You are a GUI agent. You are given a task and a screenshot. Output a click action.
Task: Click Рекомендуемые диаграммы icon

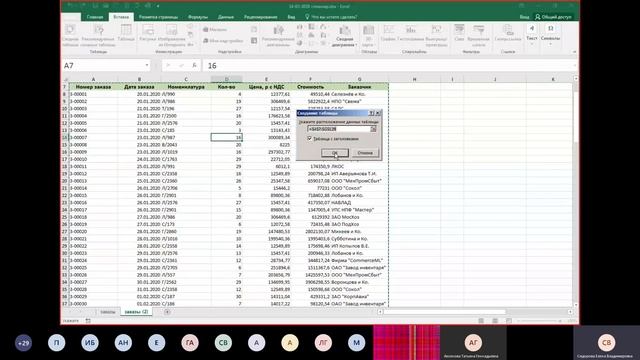click(278, 36)
